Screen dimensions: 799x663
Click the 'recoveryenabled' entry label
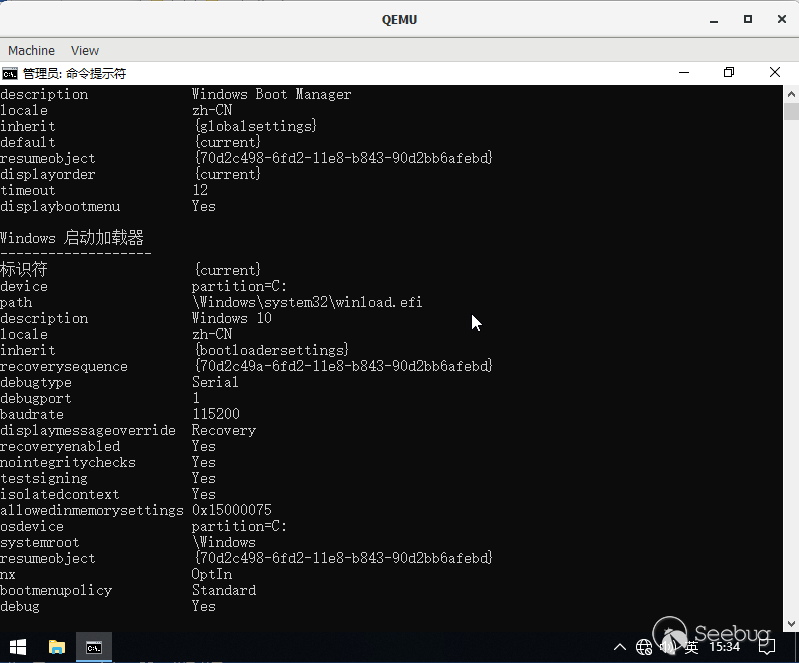(60, 446)
